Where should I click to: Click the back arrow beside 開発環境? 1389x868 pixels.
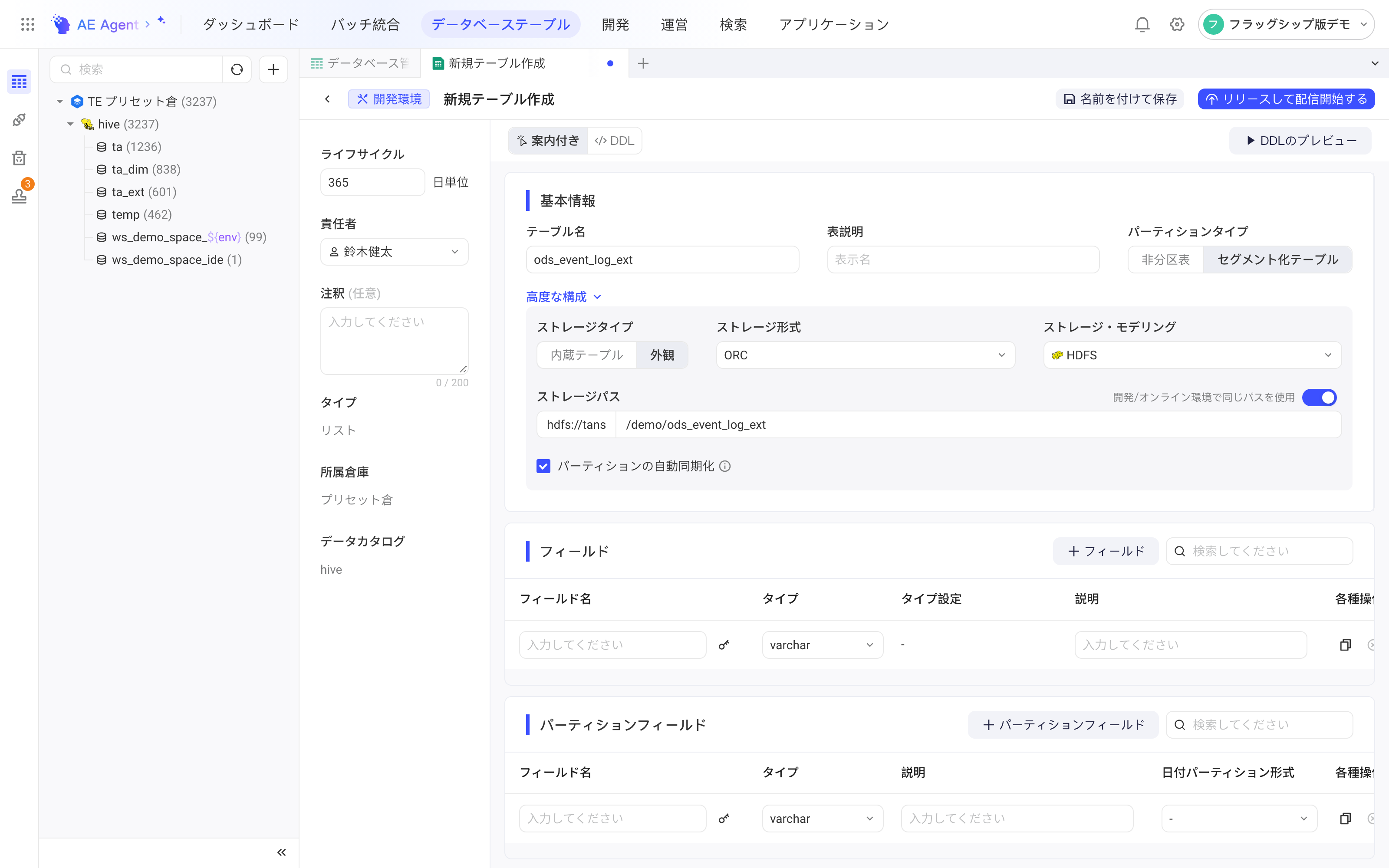tap(327, 99)
